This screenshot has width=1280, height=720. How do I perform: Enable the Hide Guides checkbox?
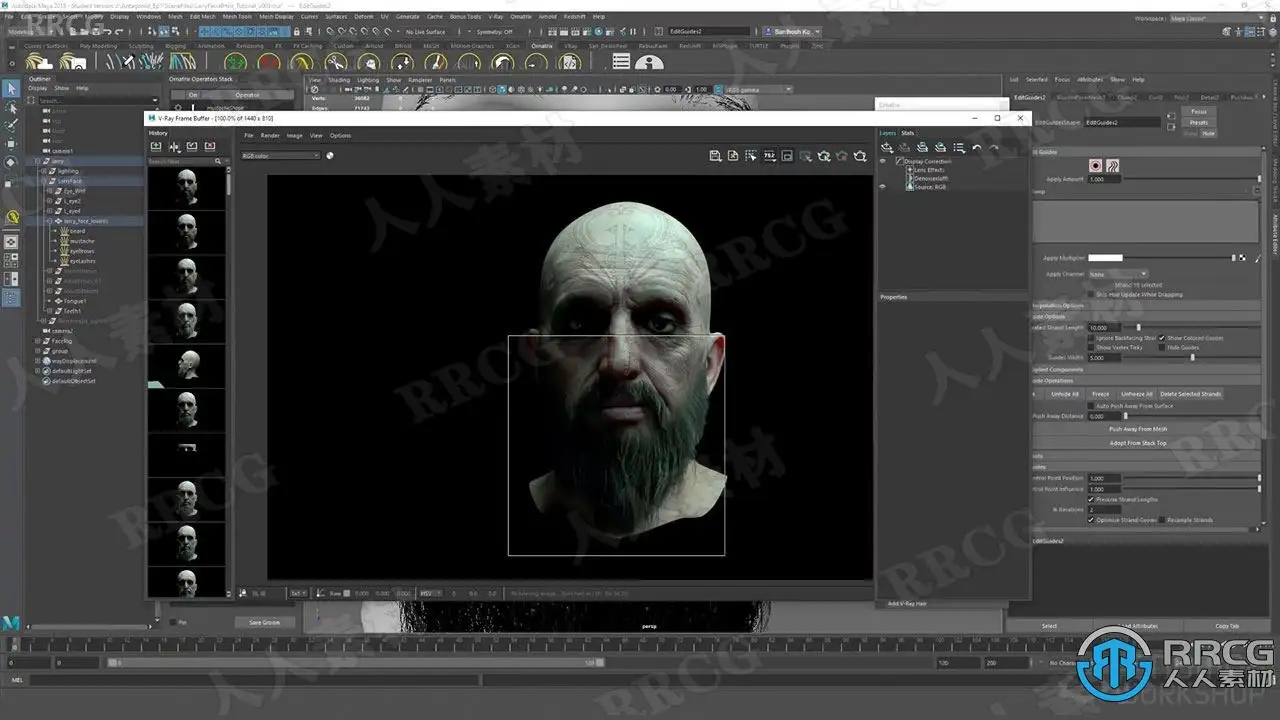pos(1162,347)
